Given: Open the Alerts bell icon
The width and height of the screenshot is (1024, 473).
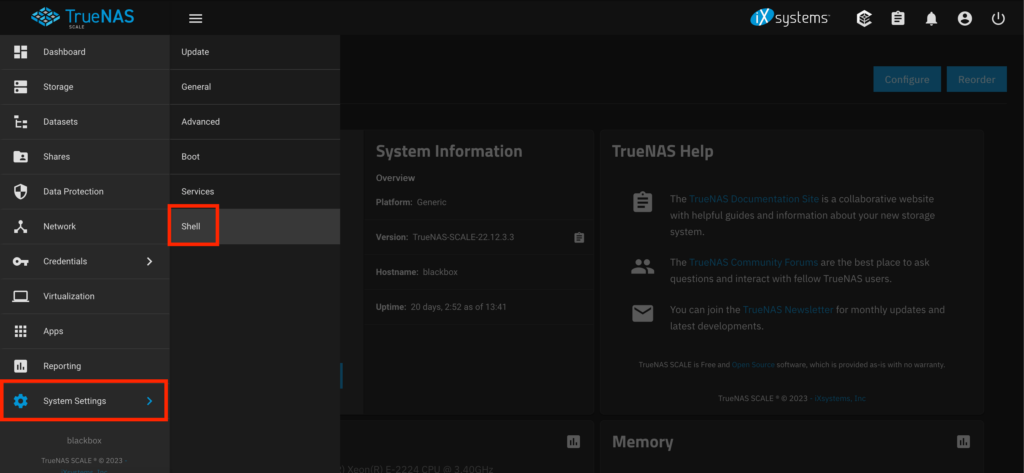Looking at the screenshot, I should click(931, 19).
